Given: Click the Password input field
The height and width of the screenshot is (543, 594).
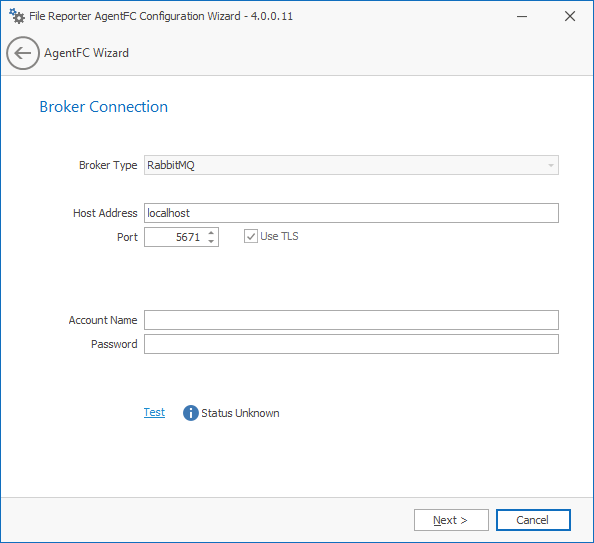Looking at the screenshot, I should 351,344.
